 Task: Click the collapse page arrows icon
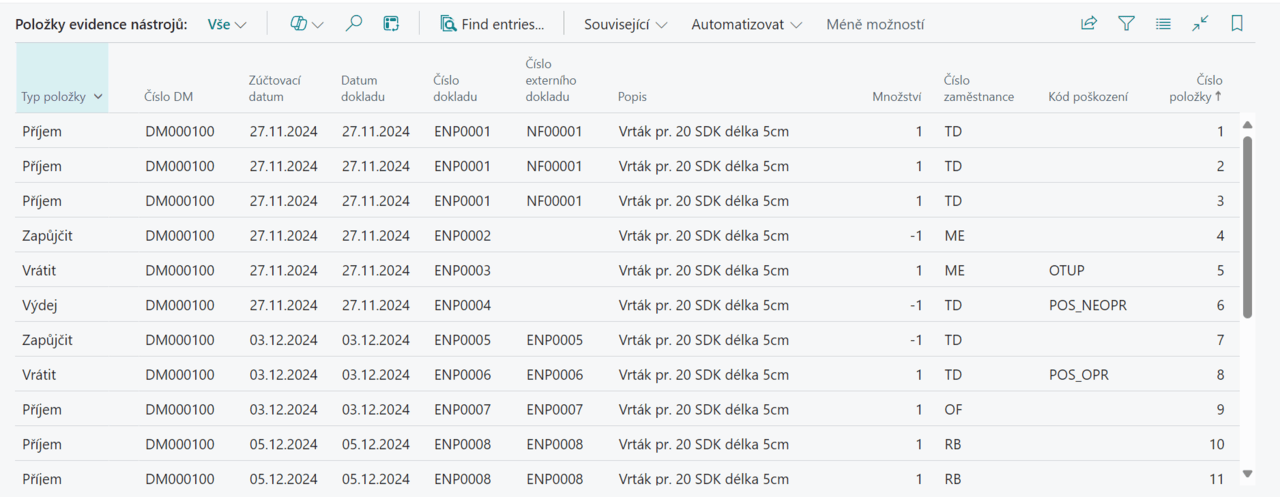1200,24
